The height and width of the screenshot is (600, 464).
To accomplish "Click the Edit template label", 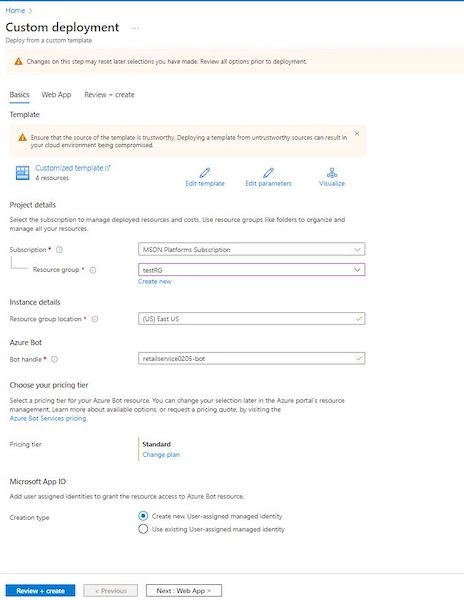I will [x=205, y=184].
